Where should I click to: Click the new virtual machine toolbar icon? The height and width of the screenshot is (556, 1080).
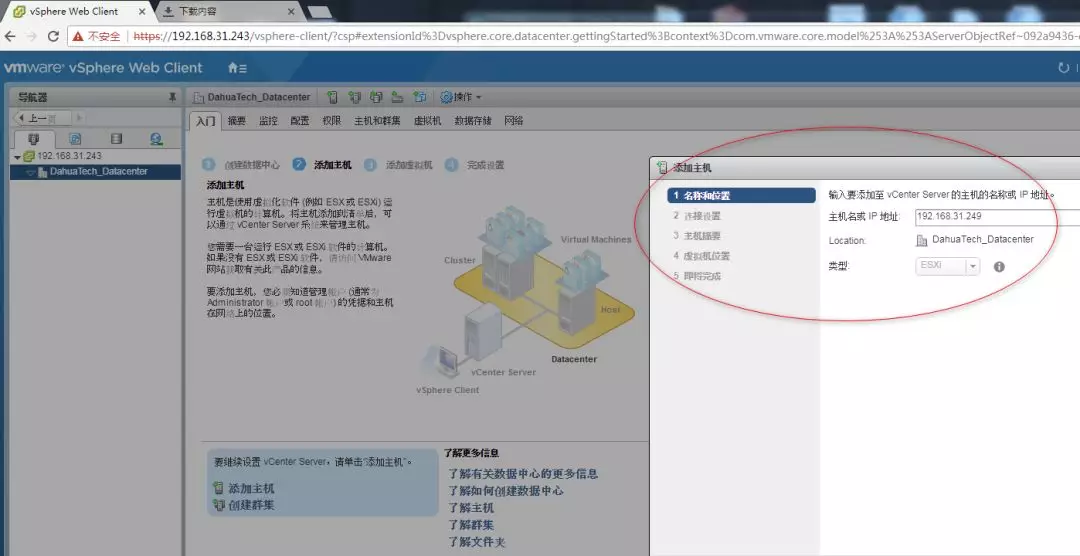376,97
